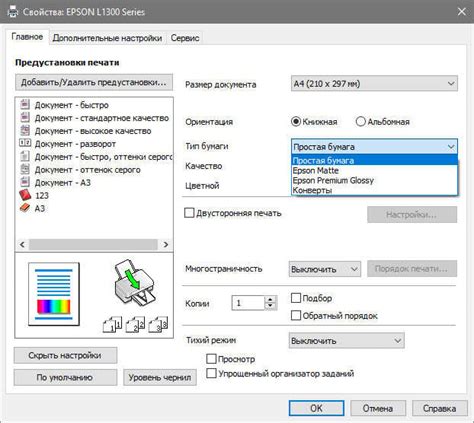
Task: Click Скрыть настройки button
Action: [x=65, y=355]
